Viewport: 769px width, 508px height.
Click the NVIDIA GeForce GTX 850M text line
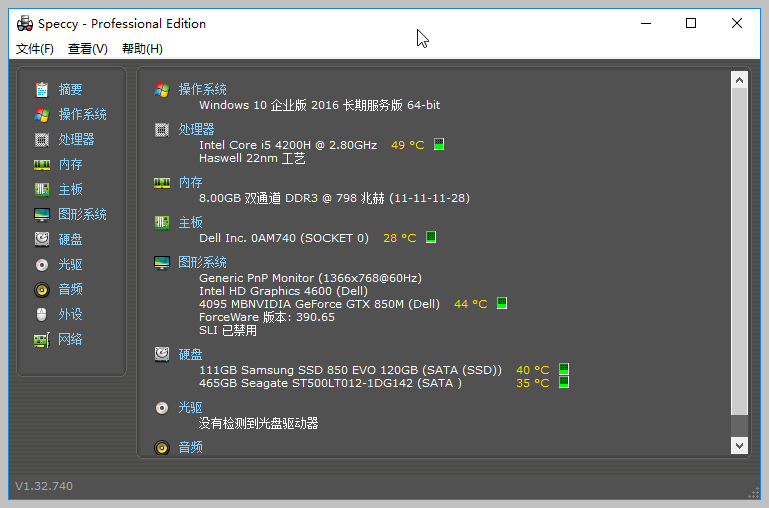[x=319, y=304]
